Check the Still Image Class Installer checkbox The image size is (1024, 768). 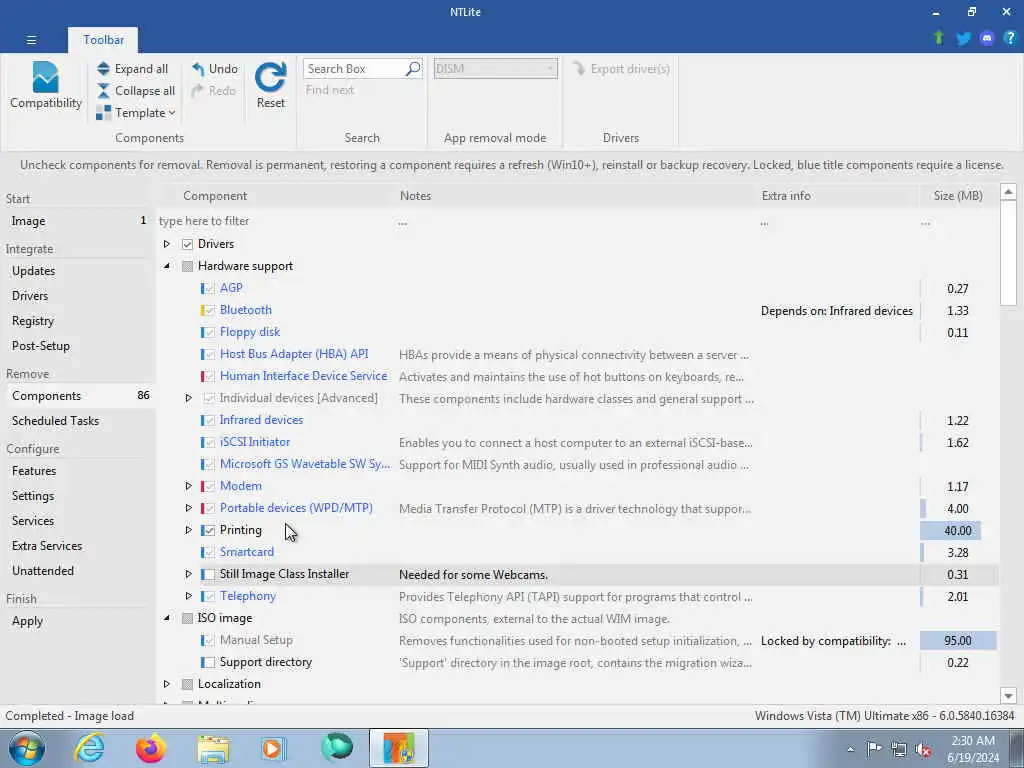coord(209,575)
